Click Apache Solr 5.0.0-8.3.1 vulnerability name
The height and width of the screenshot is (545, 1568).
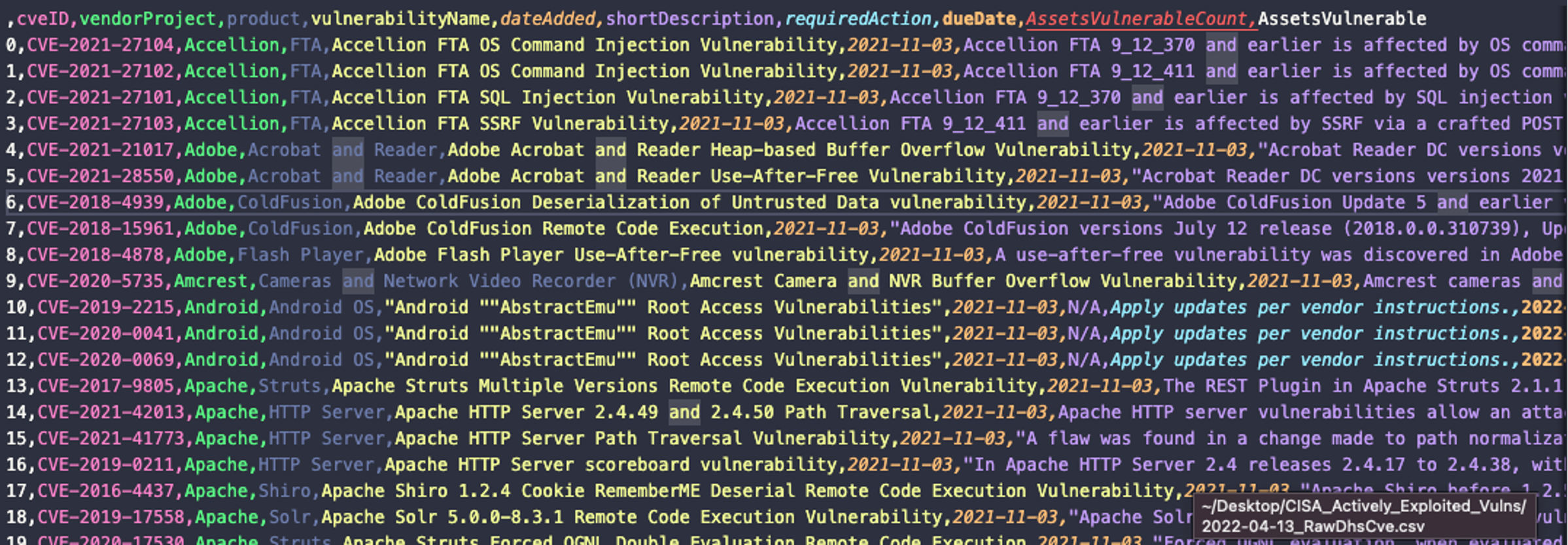(x=632, y=516)
